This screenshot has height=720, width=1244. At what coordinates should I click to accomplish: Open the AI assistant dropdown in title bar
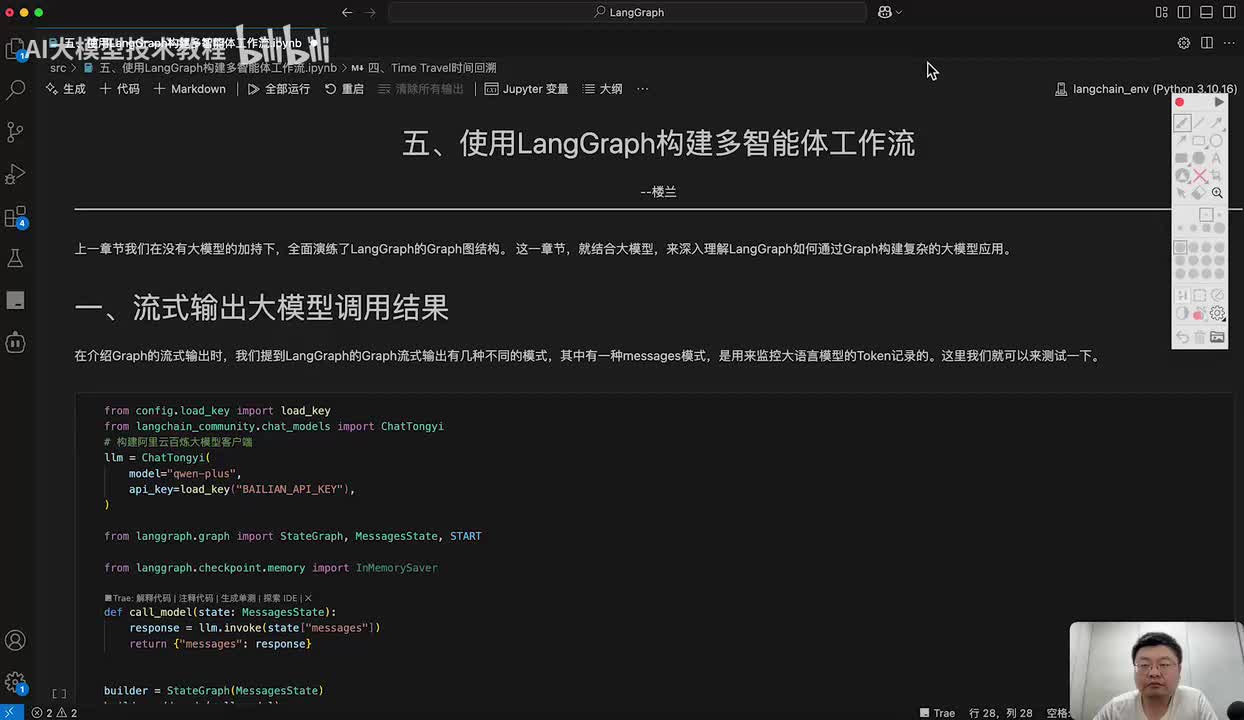tap(889, 12)
